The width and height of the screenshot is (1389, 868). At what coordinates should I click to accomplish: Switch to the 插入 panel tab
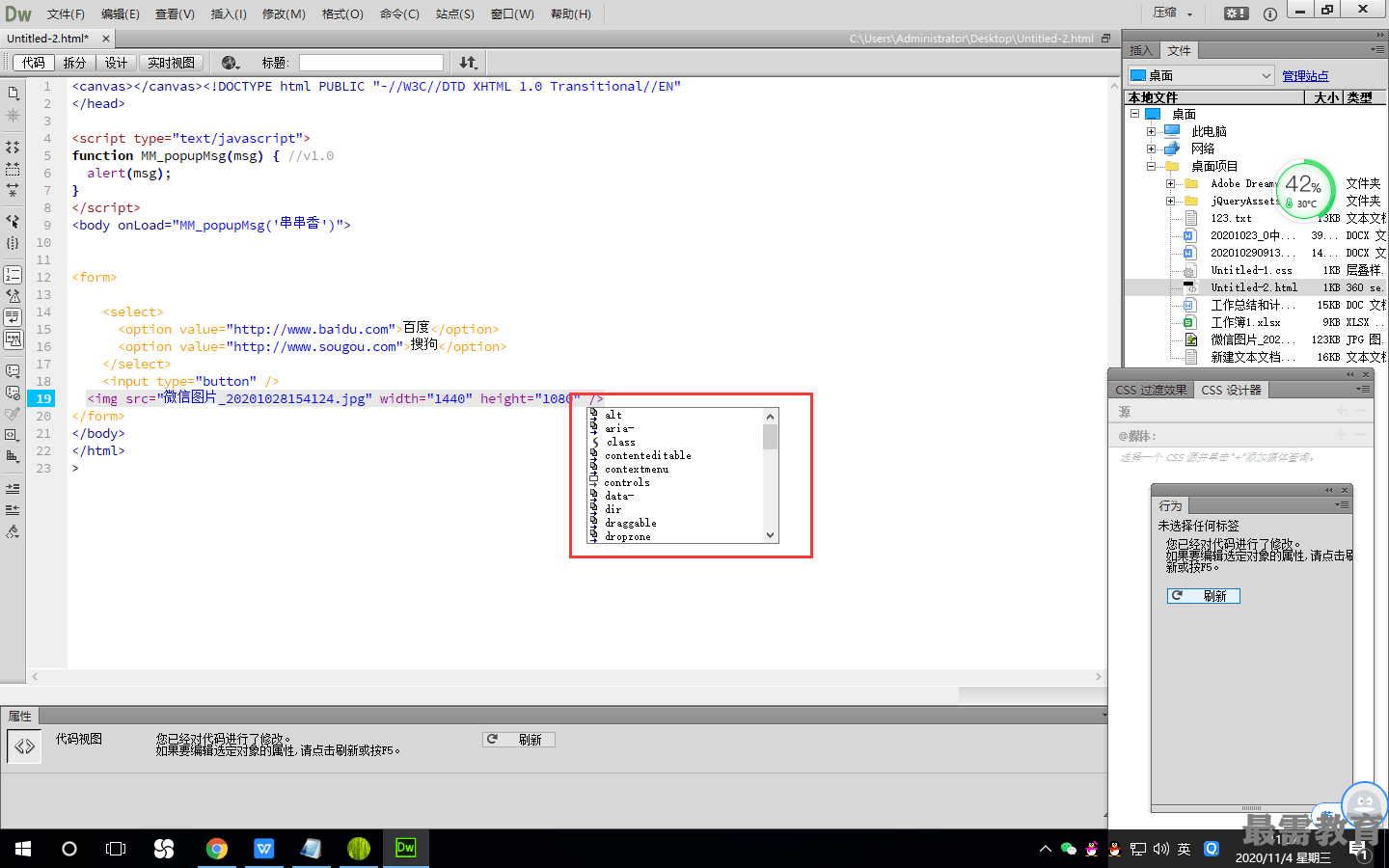click(1141, 50)
